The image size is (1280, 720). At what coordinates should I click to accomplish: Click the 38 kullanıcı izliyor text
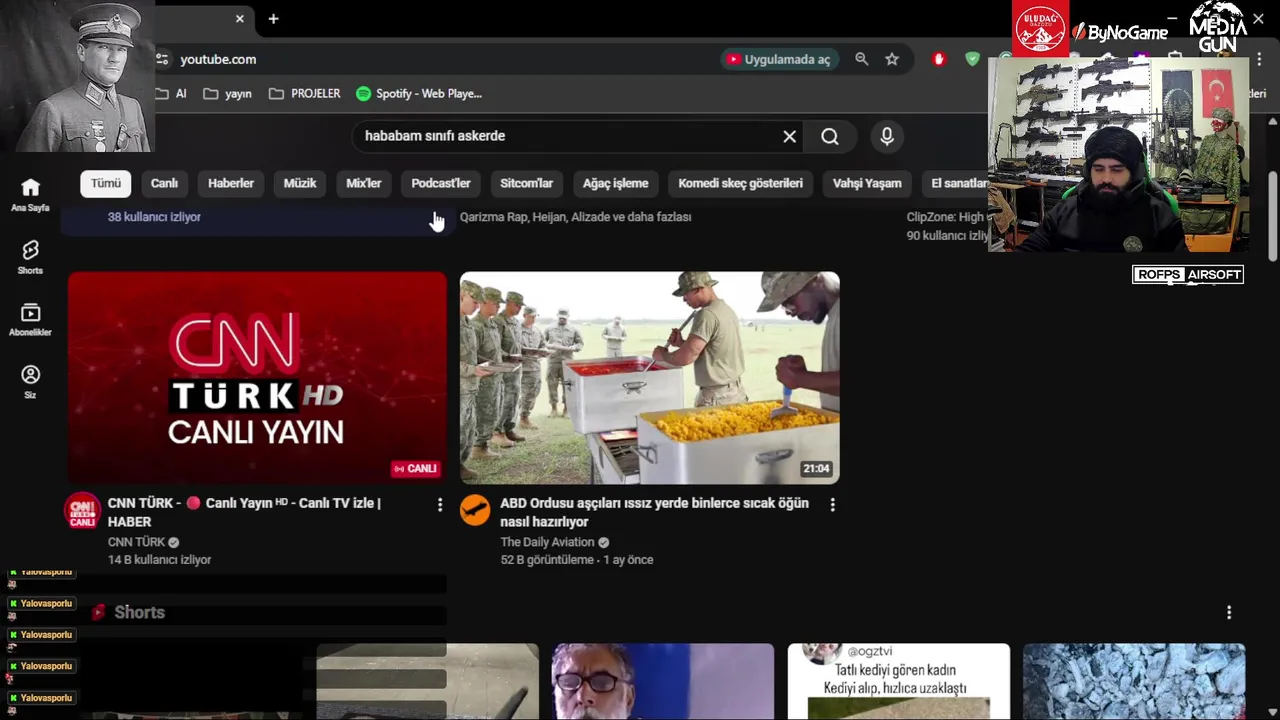tap(154, 217)
